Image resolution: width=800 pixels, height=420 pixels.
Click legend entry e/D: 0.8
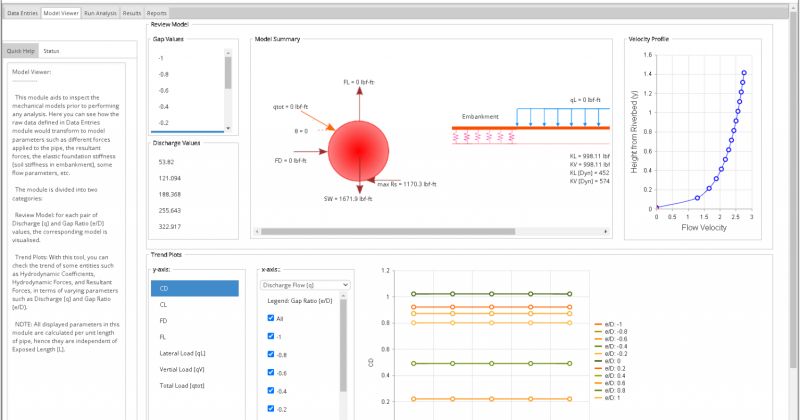[x=610, y=390]
